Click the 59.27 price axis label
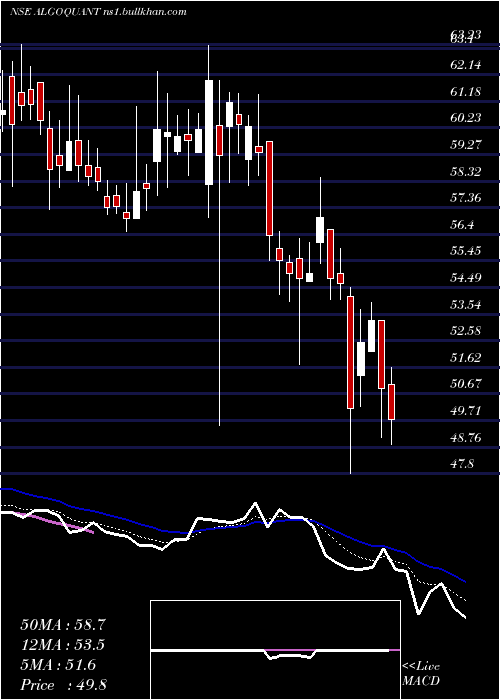 pos(466,145)
